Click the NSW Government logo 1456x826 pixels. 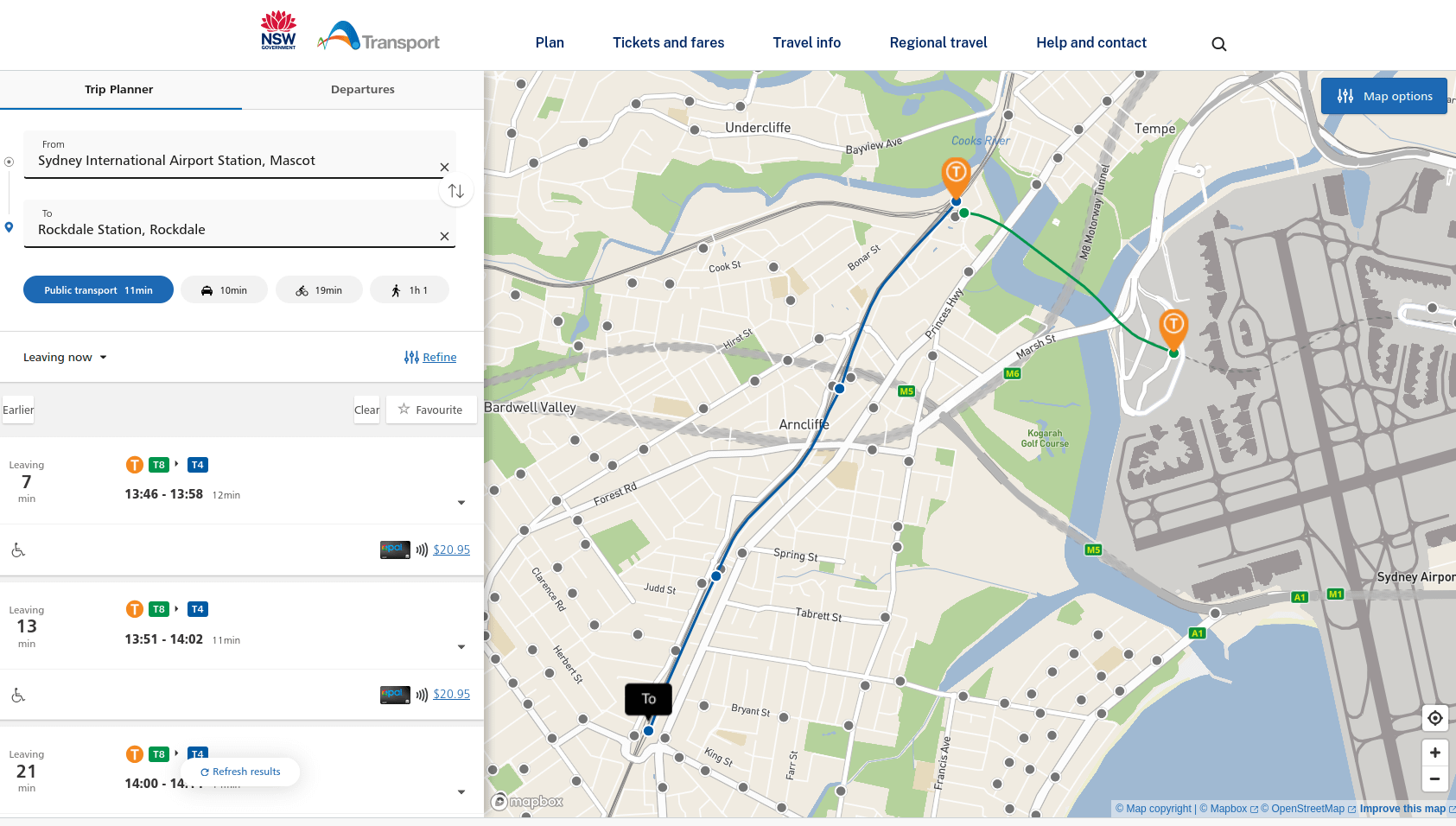point(278,31)
